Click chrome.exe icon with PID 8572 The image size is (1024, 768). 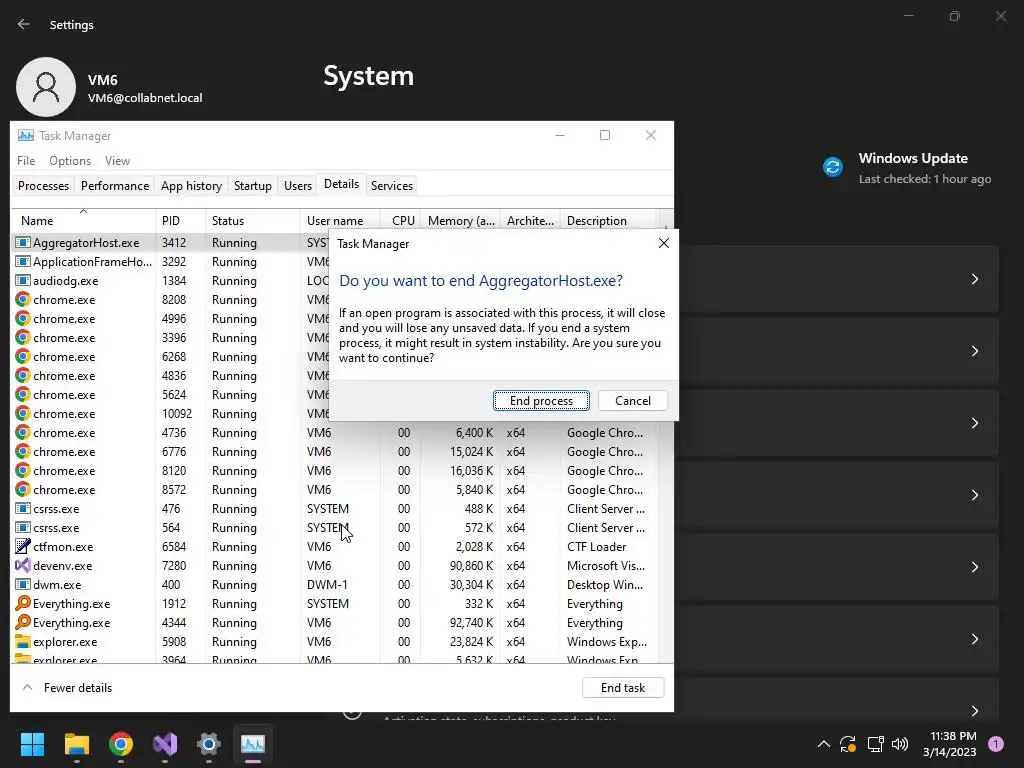23,489
